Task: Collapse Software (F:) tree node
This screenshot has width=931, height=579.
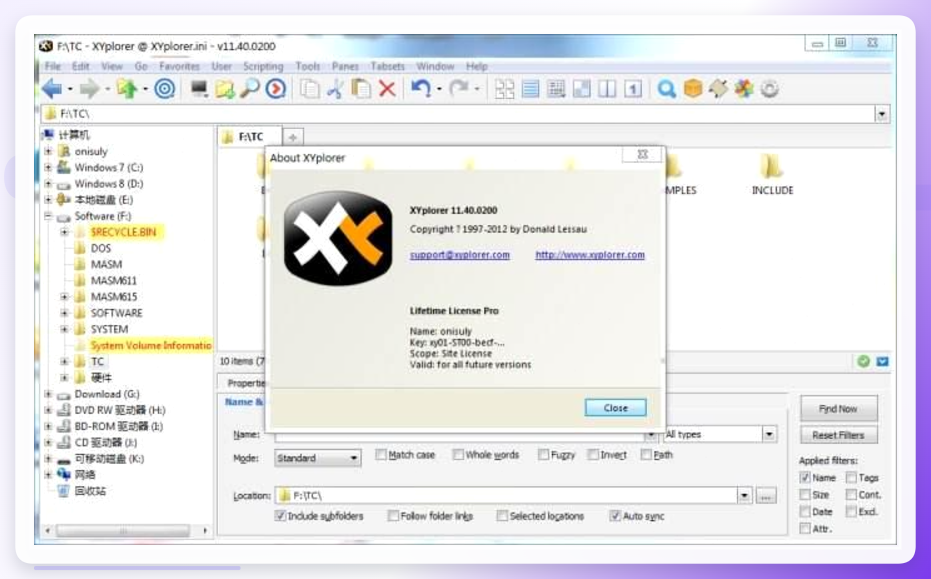Action: coord(49,216)
